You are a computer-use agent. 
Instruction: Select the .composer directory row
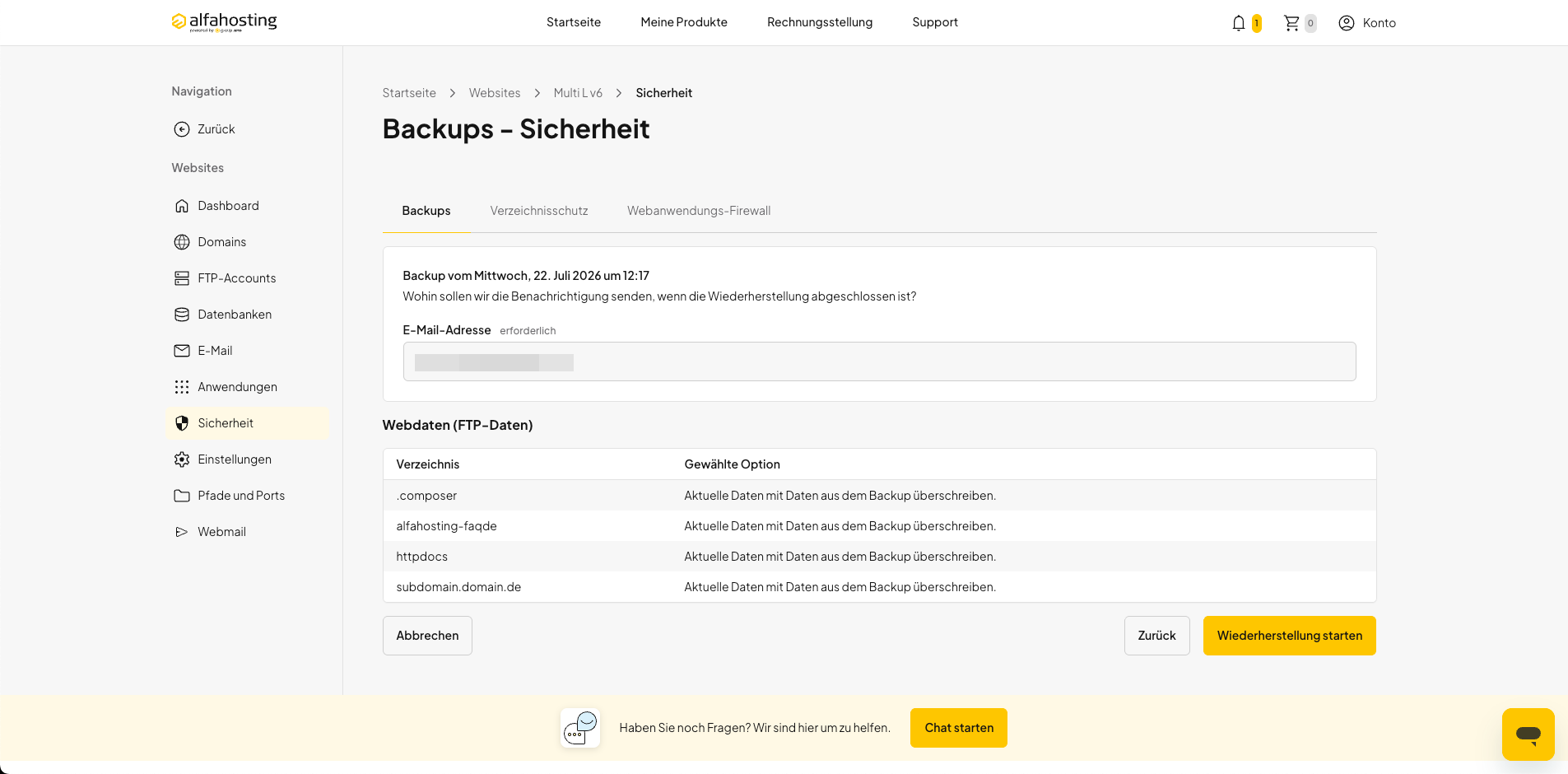tap(879, 496)
